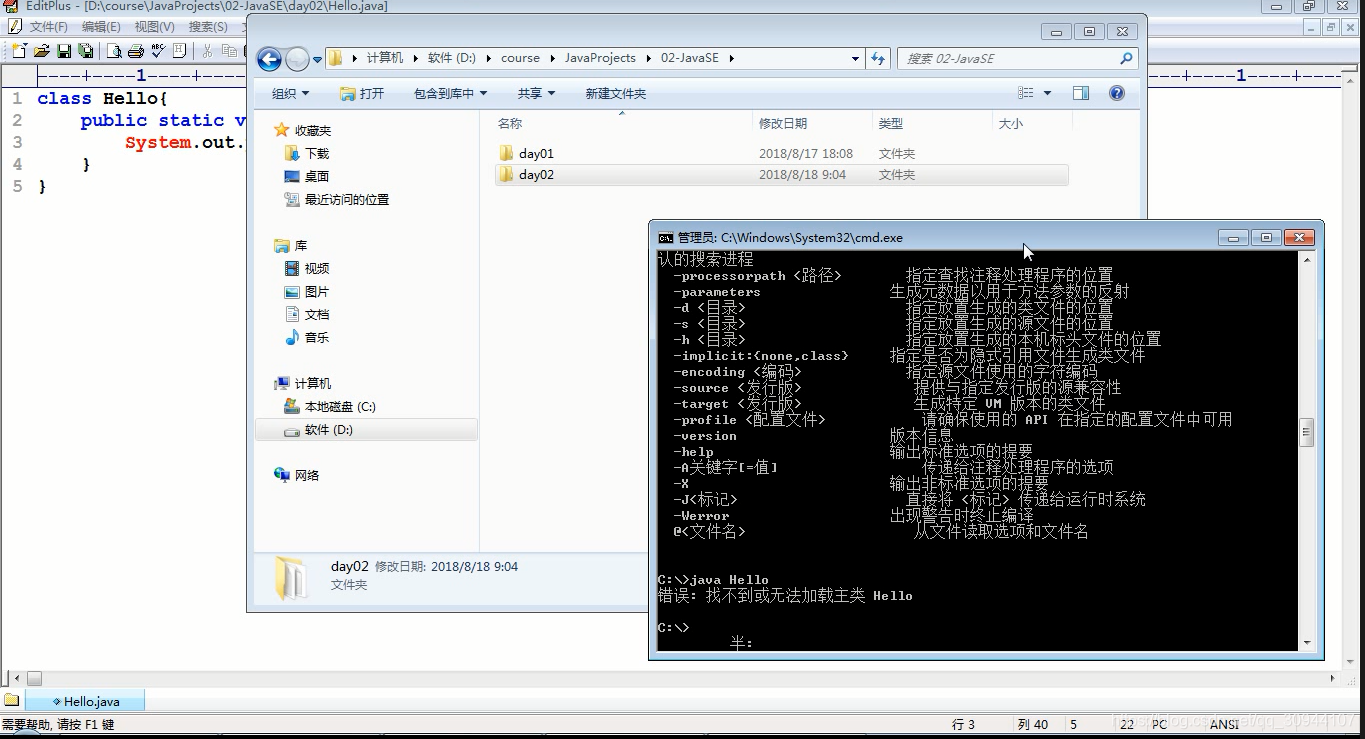Click the Save icon in EditPlus toolbar
Image resolution: width=1365 pixels, height=739 pixels.
pos(64,50)
